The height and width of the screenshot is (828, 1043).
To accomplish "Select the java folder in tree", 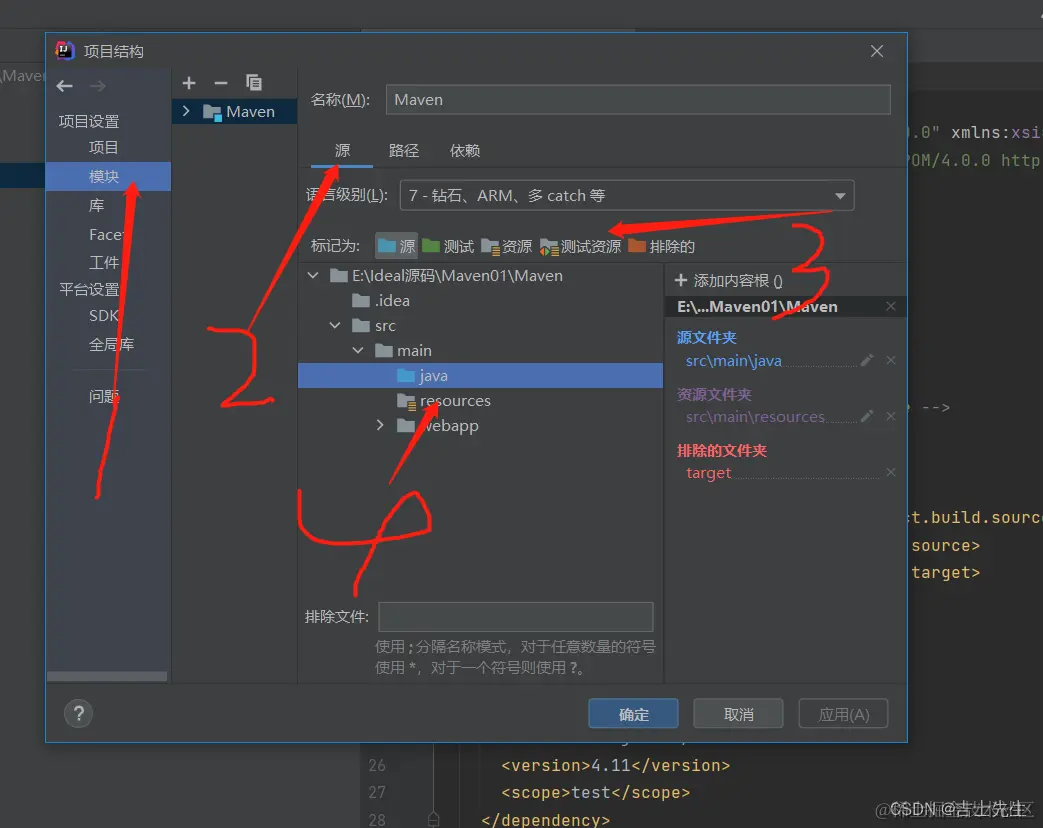I will click(x=480, y=375).
